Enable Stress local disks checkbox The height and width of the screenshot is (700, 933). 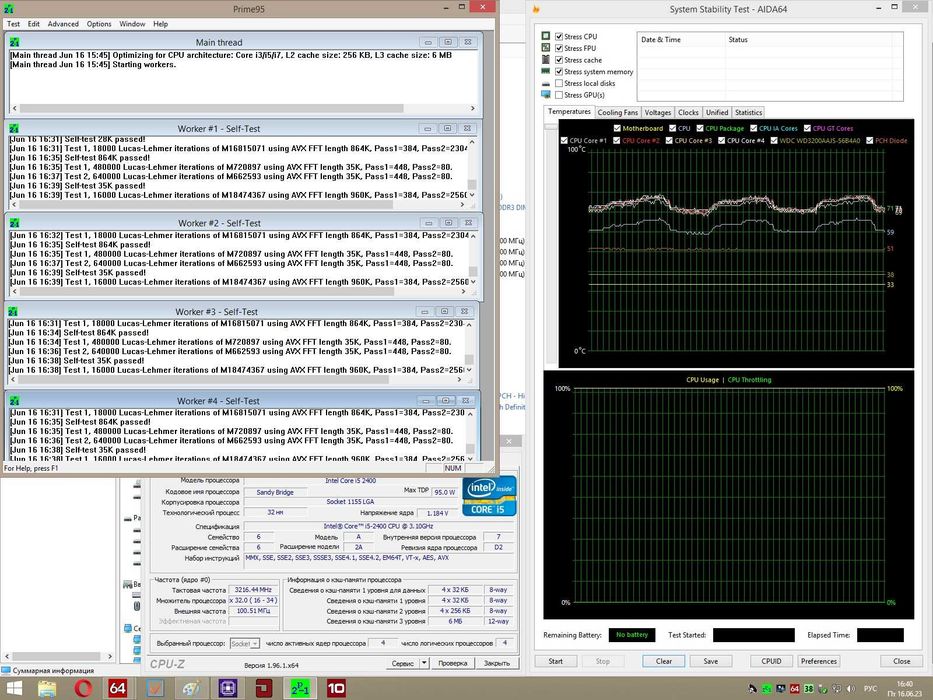(559, 83)
